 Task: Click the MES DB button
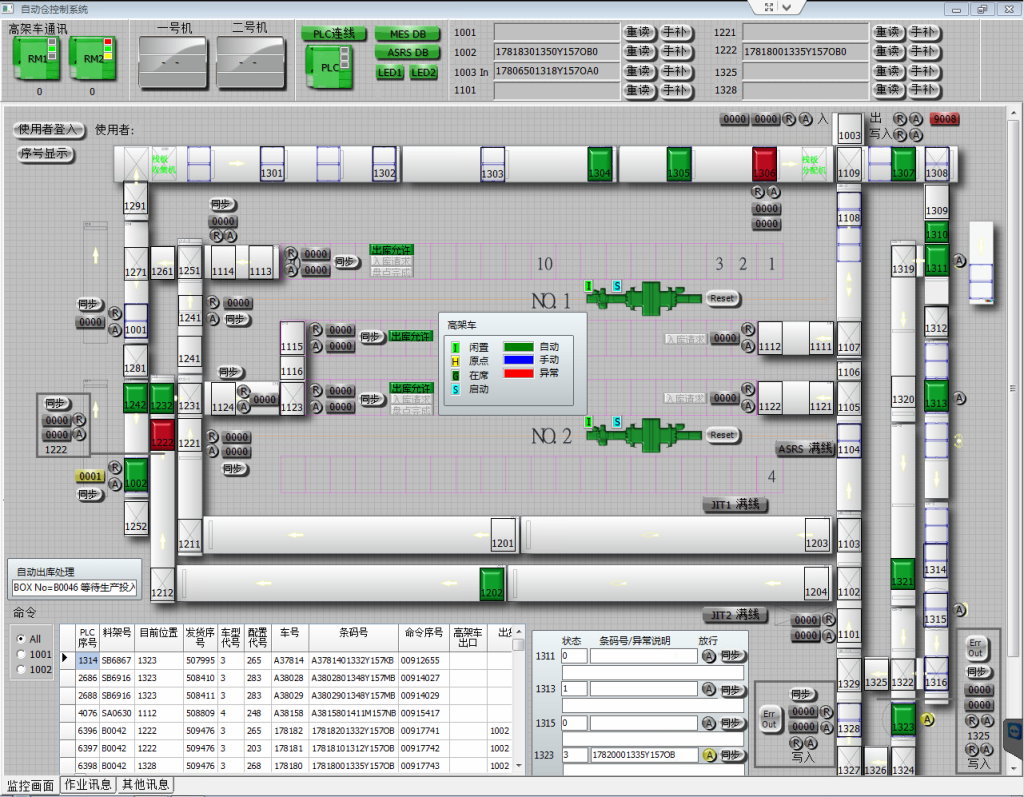[407, 34]
